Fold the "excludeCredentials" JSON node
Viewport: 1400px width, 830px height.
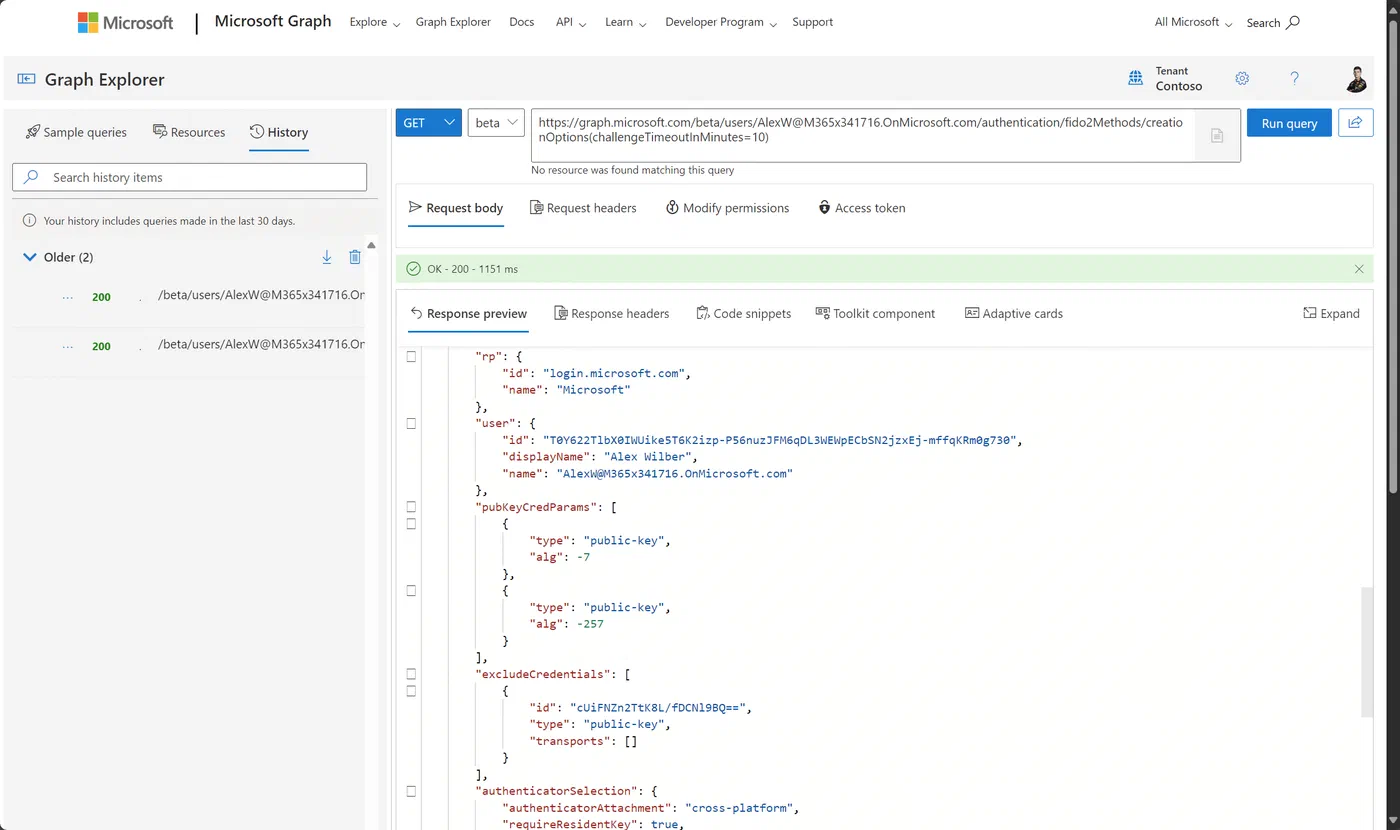pos(411,674)
